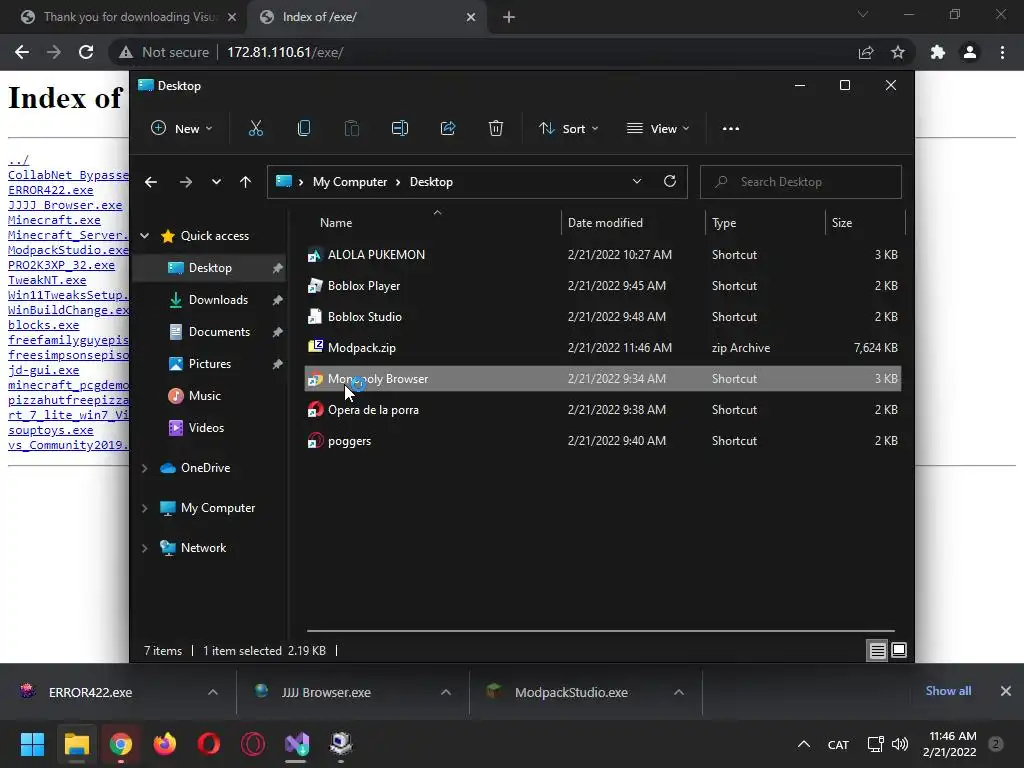Sort files by Type column header

765,223
